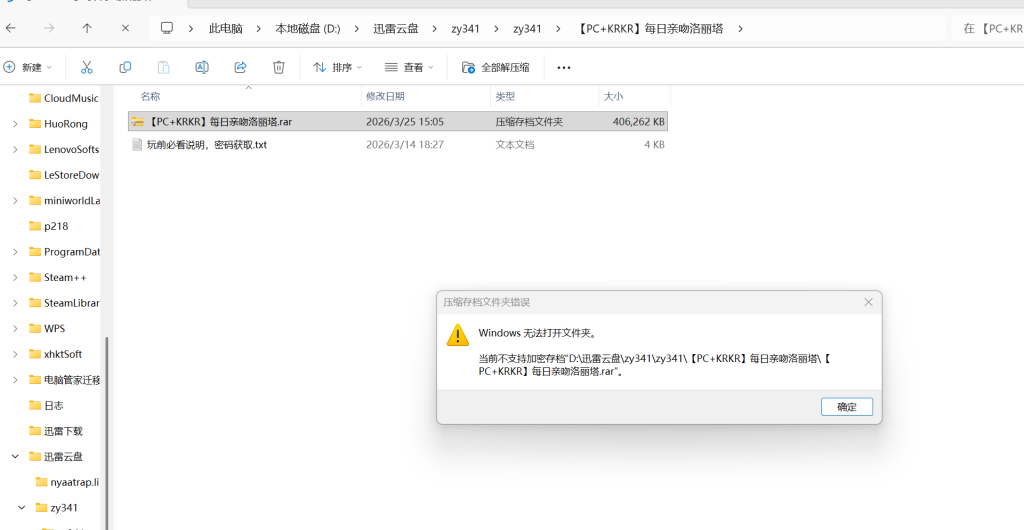Click 压缩存档文件夹 type cell
This screenshot has height=530, width=1024.
point(529,121)
